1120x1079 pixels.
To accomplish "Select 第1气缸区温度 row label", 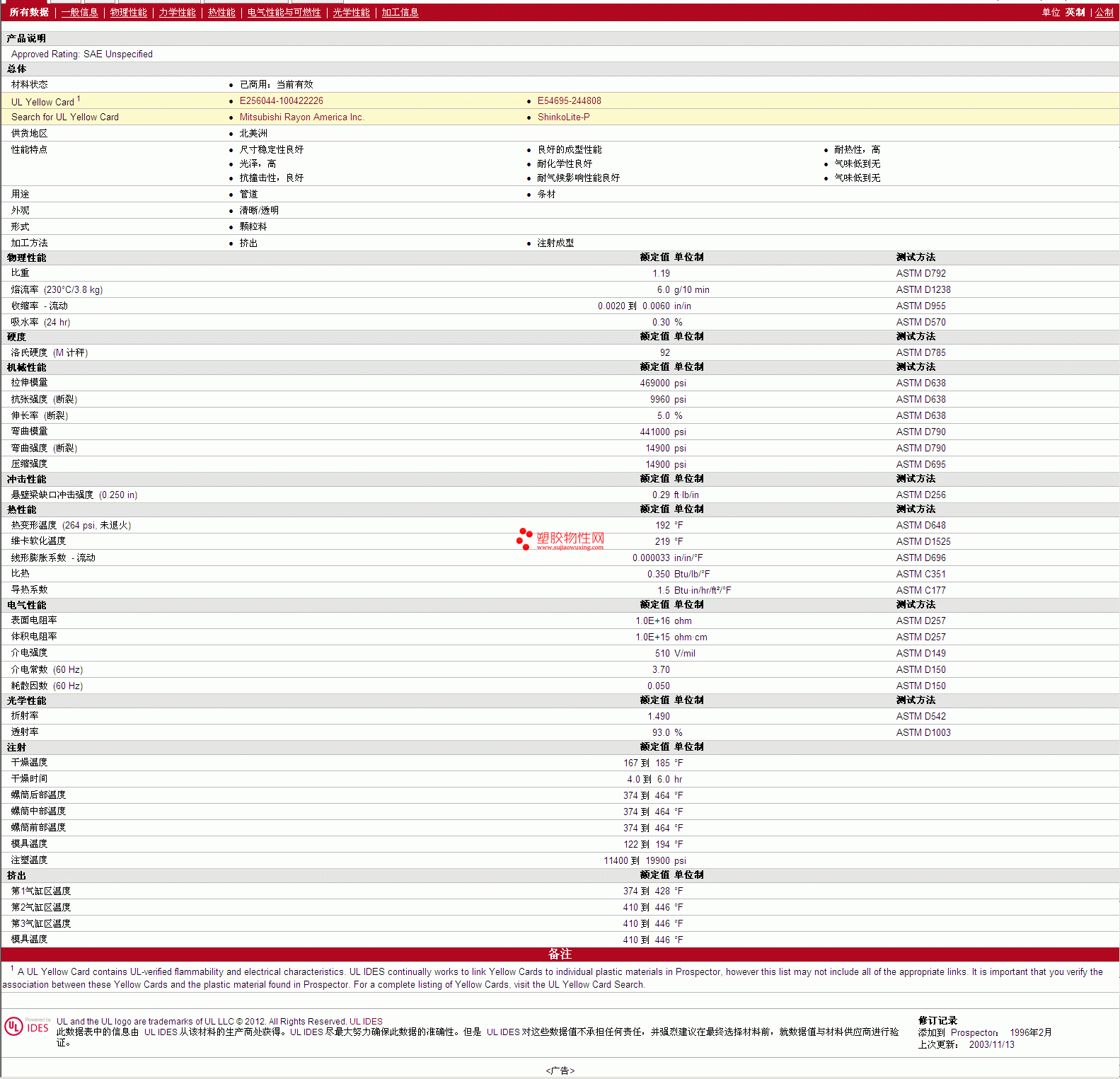I will [41, 892].
